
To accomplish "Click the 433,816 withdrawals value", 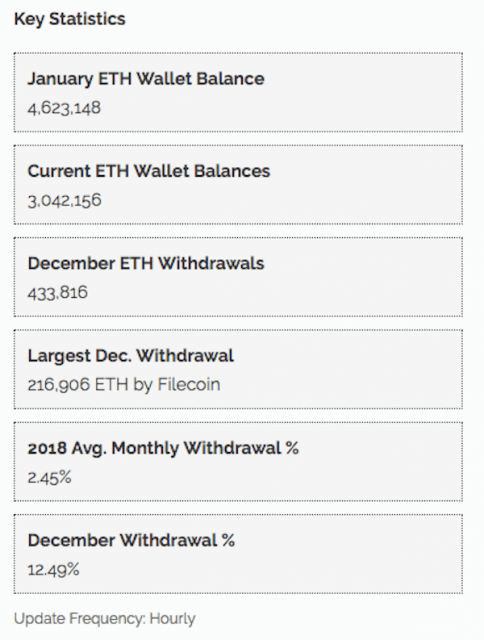I will pos(58,293).
